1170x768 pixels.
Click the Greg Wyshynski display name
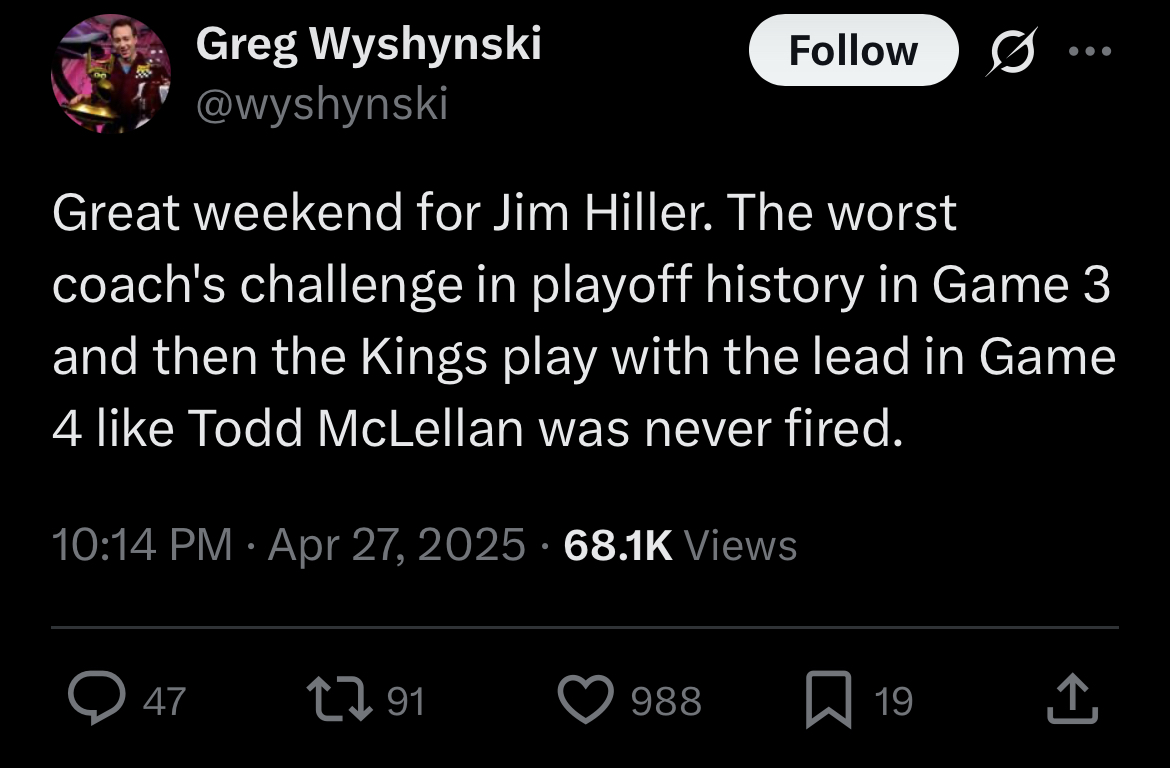point(369,44)
